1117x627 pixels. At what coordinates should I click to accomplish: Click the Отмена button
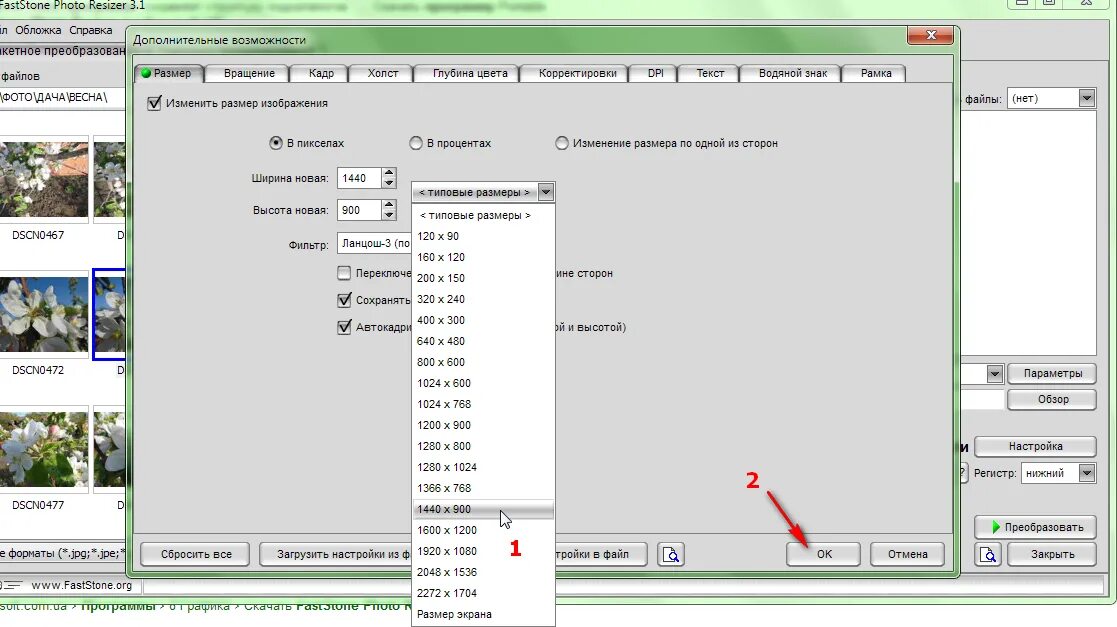pyautogui.click(x=908, y=554)
